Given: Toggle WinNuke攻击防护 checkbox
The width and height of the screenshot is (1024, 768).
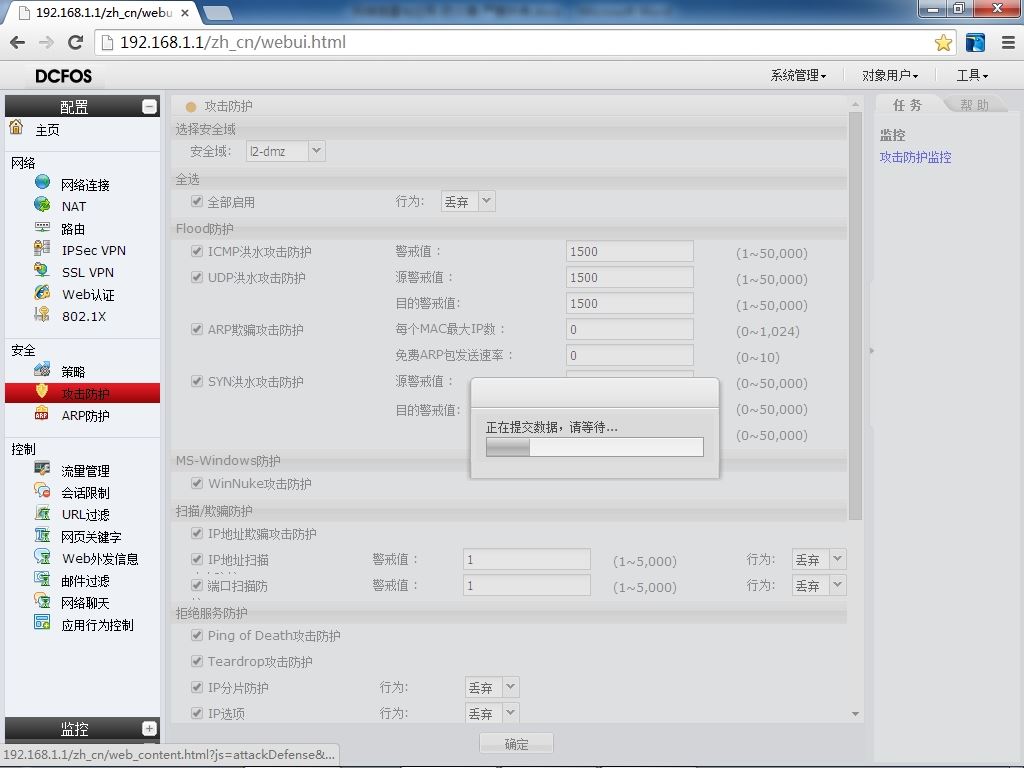Looking at the screenshot, I should coord(197,483).
